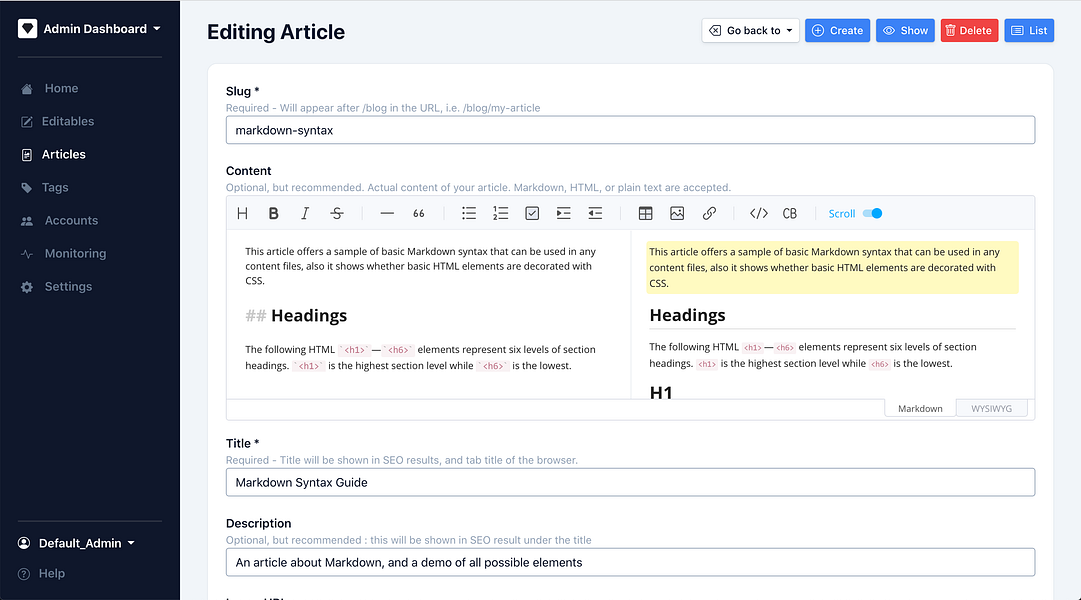
Task: Insert an image
Action: coord(677,214)
